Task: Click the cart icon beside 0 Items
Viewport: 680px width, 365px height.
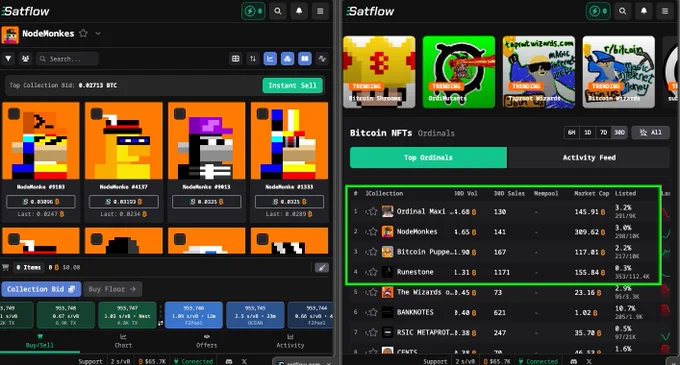Action: (6, 267)
